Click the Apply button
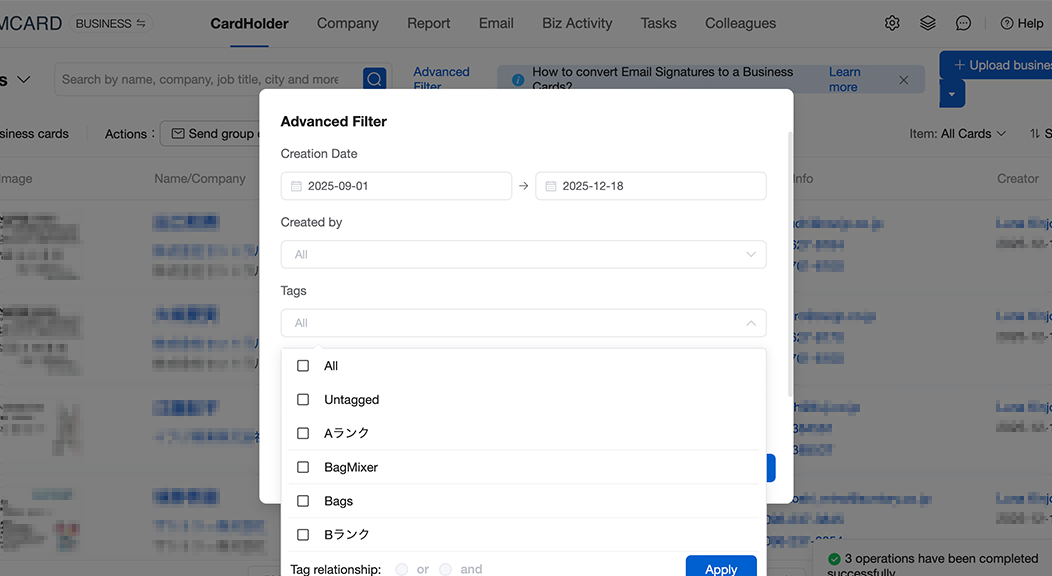 click(x=721, y=567)
